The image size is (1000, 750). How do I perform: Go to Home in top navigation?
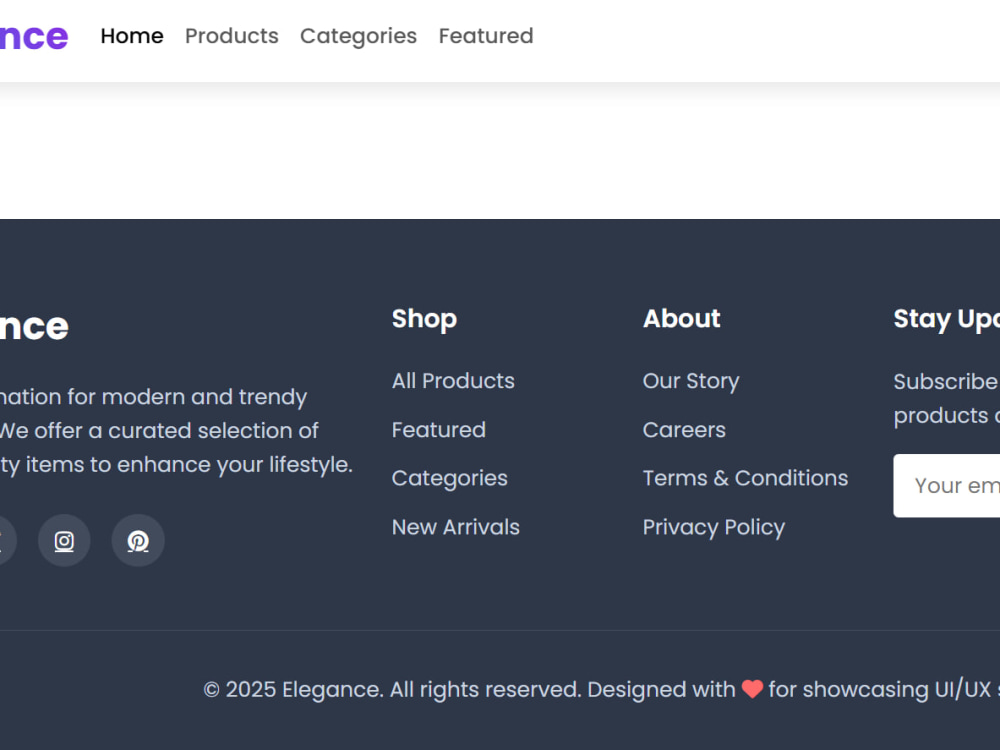(x=132, y=36)
